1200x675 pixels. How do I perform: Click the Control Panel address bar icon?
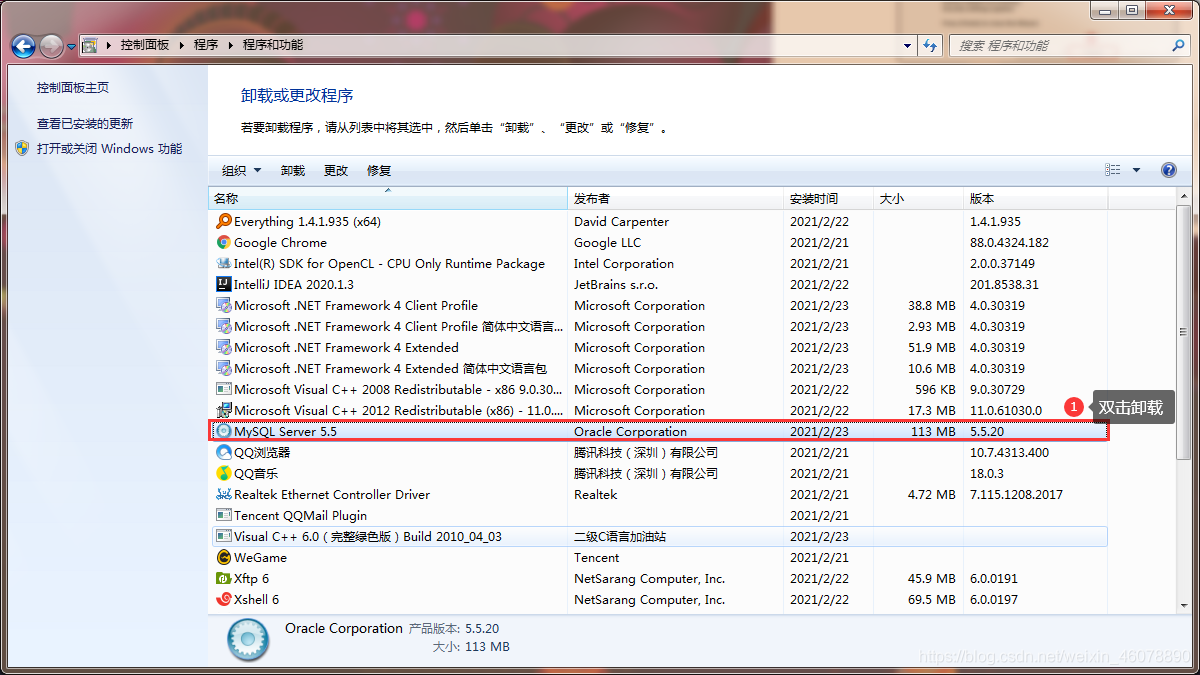point(89,45)
